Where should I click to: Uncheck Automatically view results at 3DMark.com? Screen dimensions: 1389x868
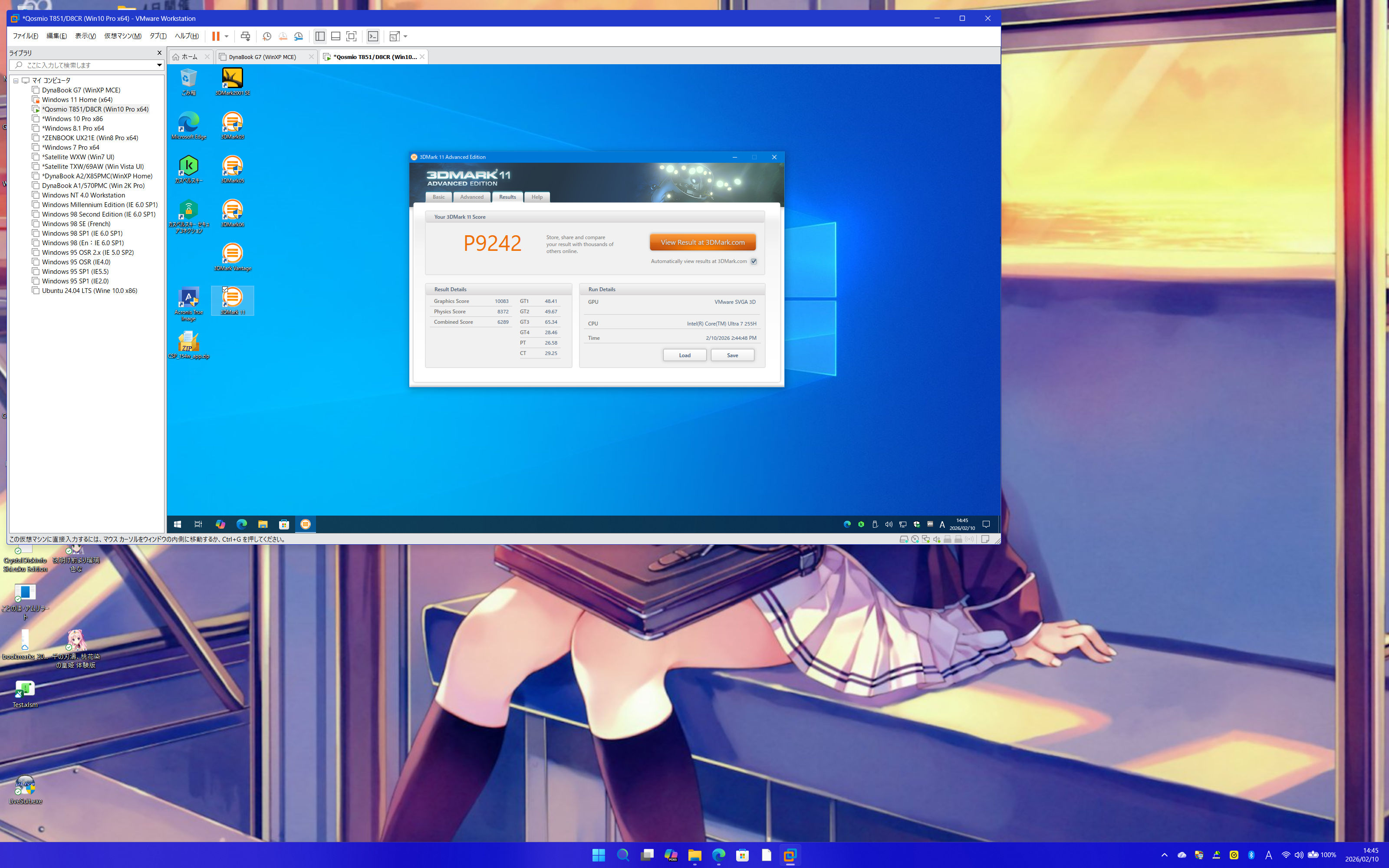click(754, 261)
